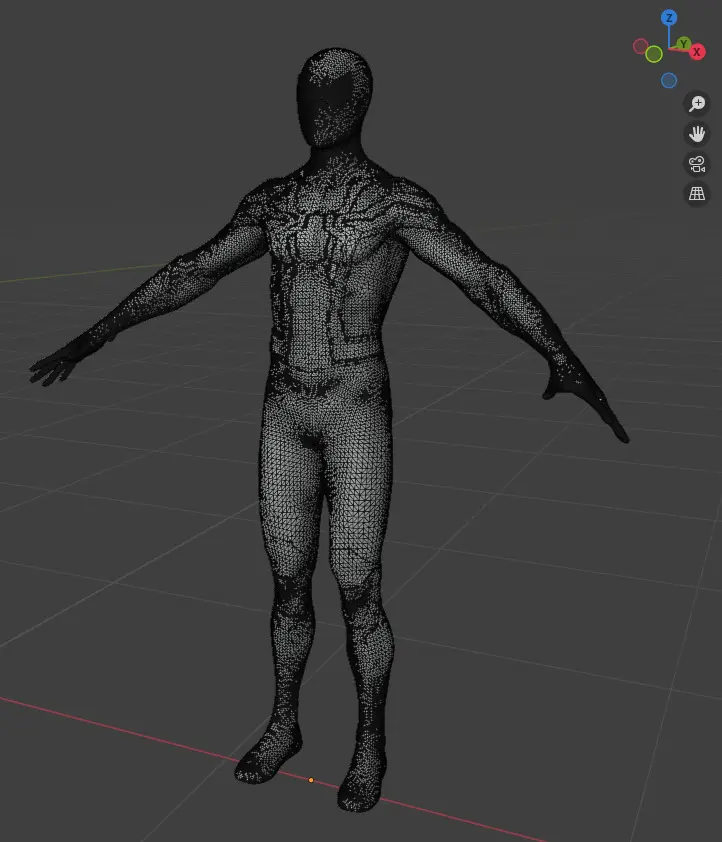This screenshot has width=722, height=842.
Task: Switch perspective/orthographic grid button
Action: click(x=697, y=194)
